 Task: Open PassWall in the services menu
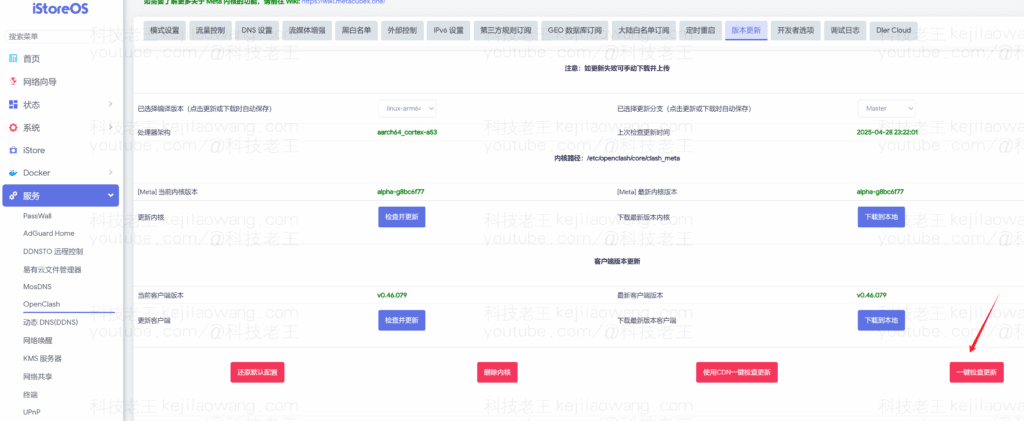pyautogui.click(x=37, y=216)
